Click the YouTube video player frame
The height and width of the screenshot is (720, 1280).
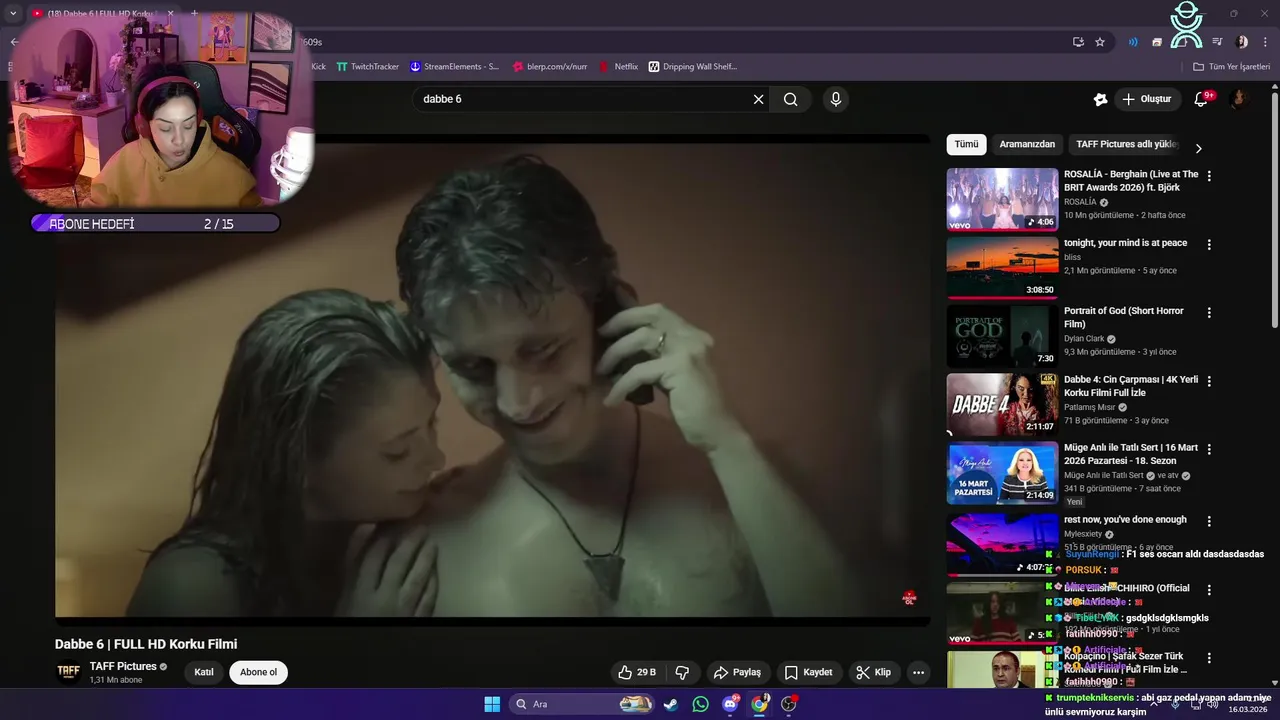click(492, 380)
